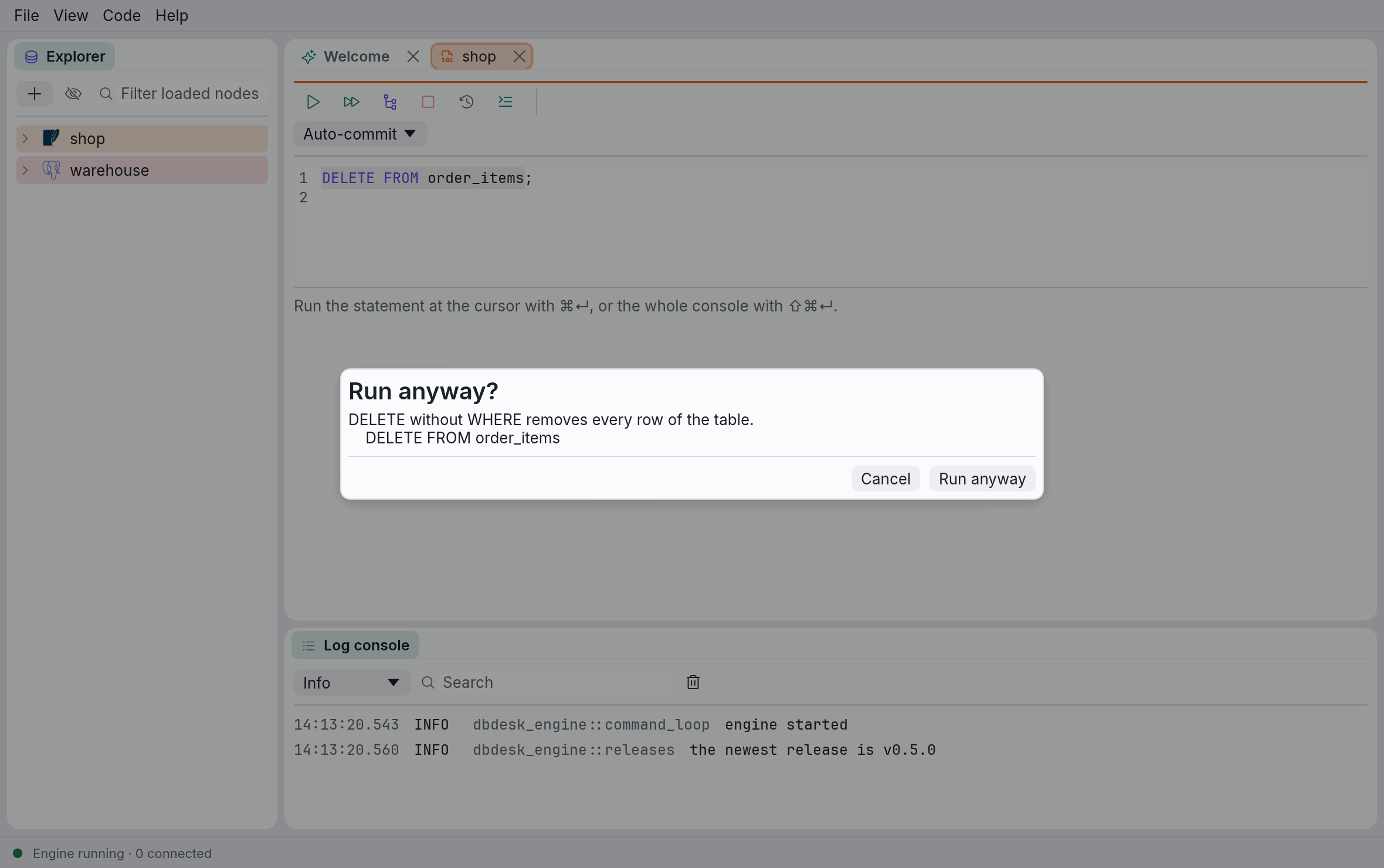Add a connection with the plus icon
1384x868 pixels.
(35, 94)
